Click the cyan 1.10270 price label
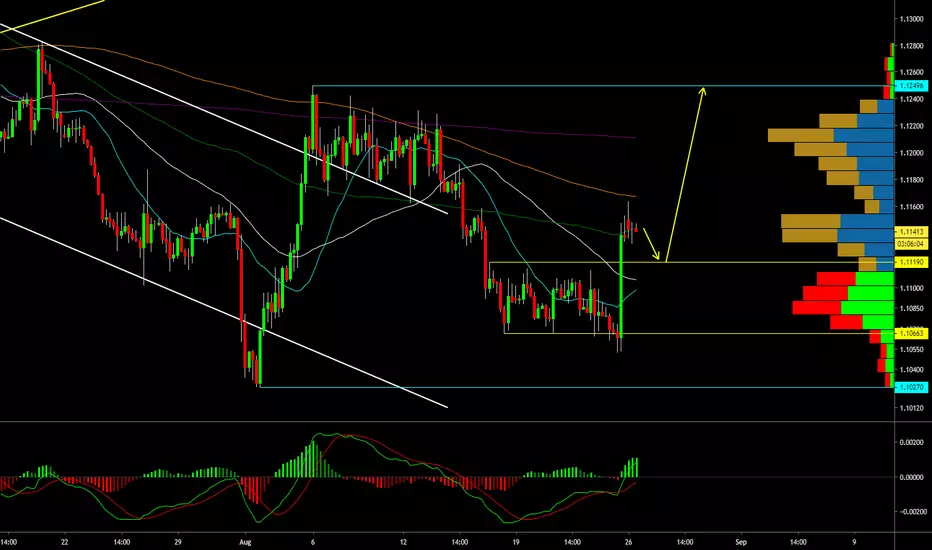932x550 pixels. (x=911, y=387)
